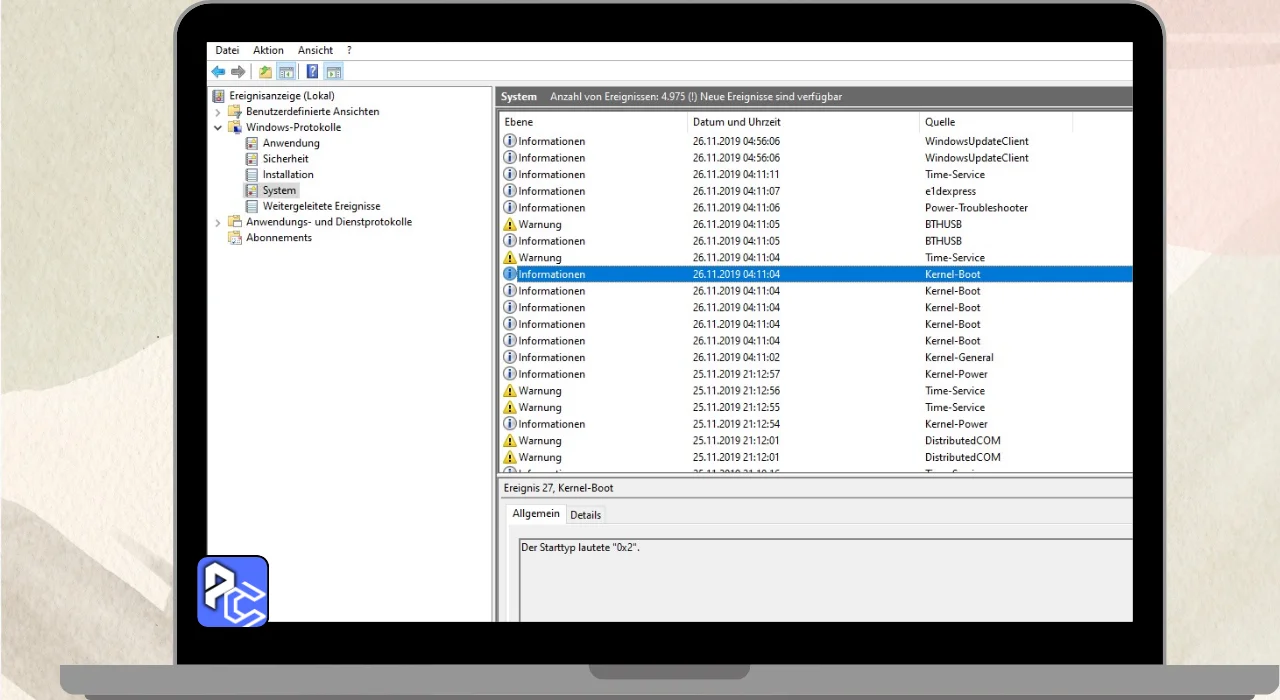Expand Anwendungs- und Dienstprotokolle node
Image resolution: width=1280 pixels, height=700 pixels.
coord(218,222)
